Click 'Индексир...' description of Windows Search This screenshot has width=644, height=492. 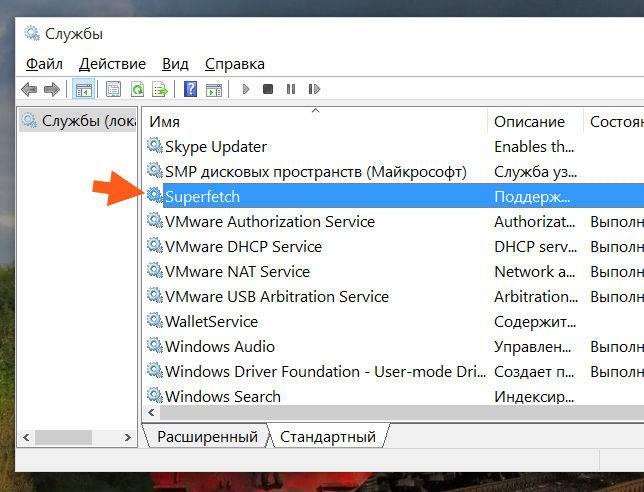(534, 397)
